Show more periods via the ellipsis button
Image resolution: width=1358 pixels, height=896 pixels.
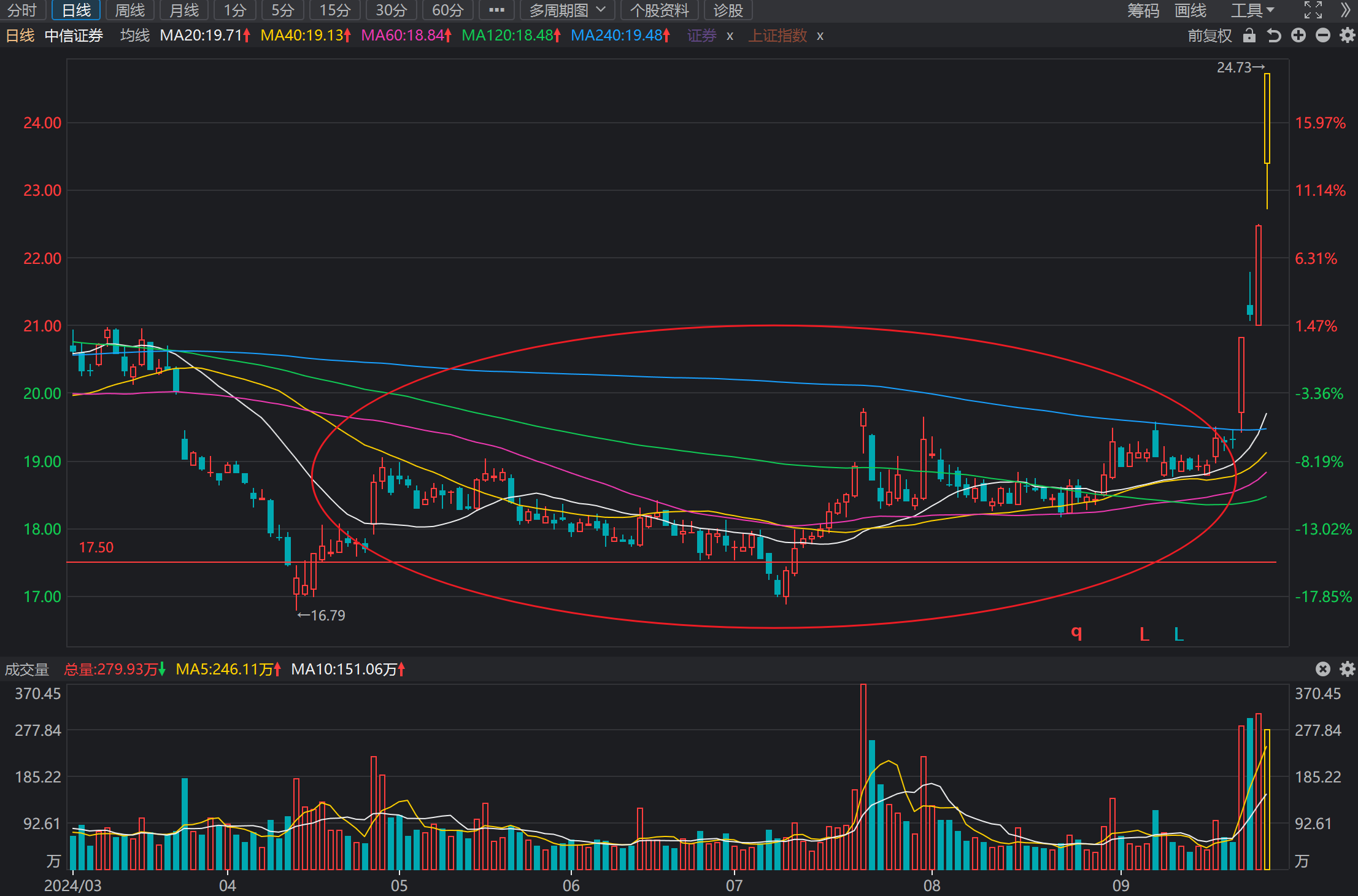(x=496, y=10)
